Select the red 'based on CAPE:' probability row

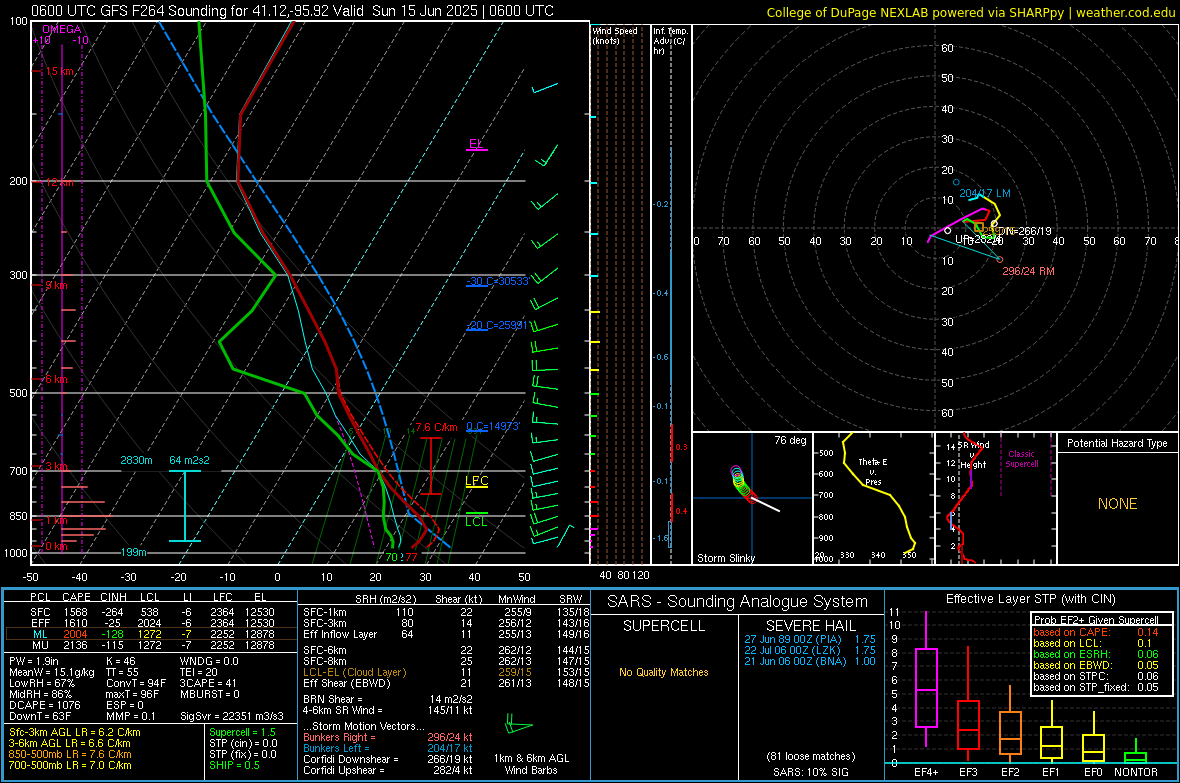tap(1096, 632)
